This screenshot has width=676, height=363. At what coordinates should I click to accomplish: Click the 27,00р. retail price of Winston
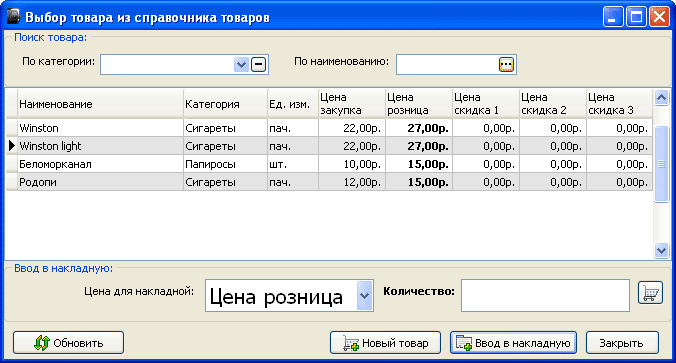point(419,128)
